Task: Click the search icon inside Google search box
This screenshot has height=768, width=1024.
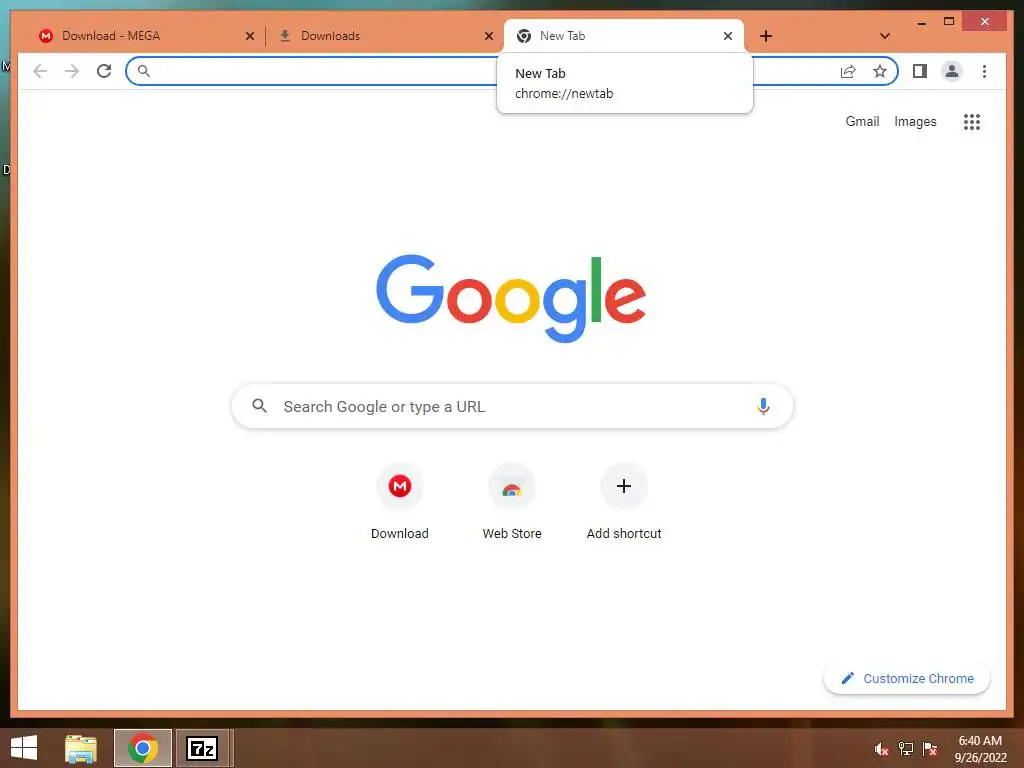Action: click(259, 406)
